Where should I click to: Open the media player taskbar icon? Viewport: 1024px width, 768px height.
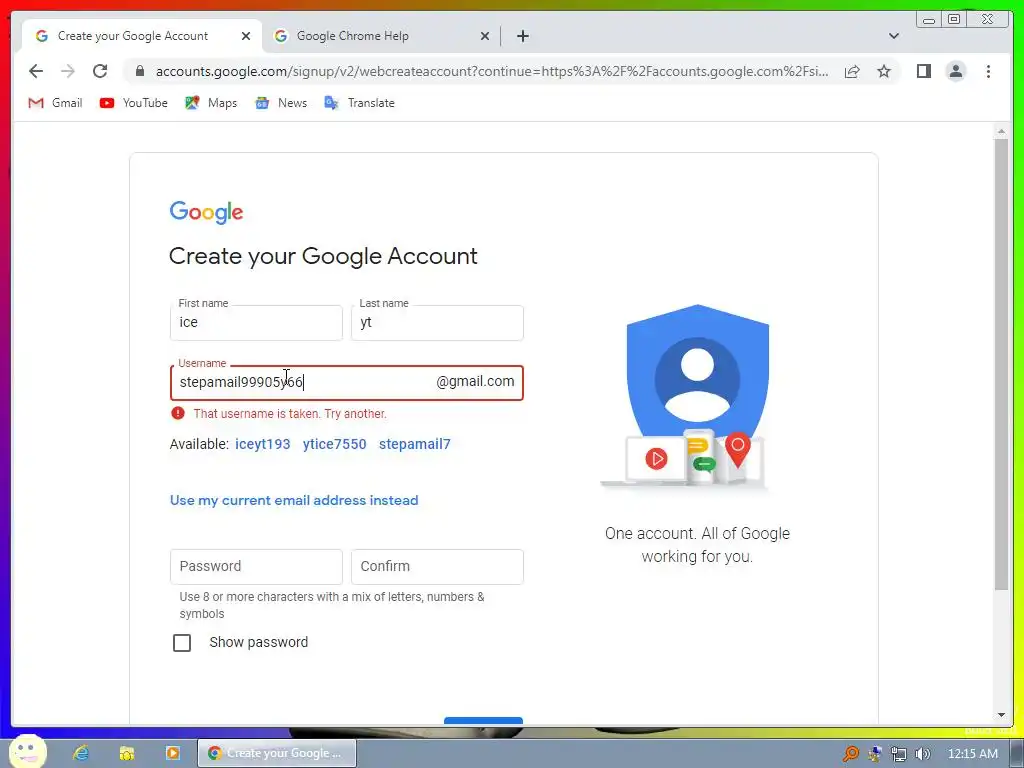point(172,753)
